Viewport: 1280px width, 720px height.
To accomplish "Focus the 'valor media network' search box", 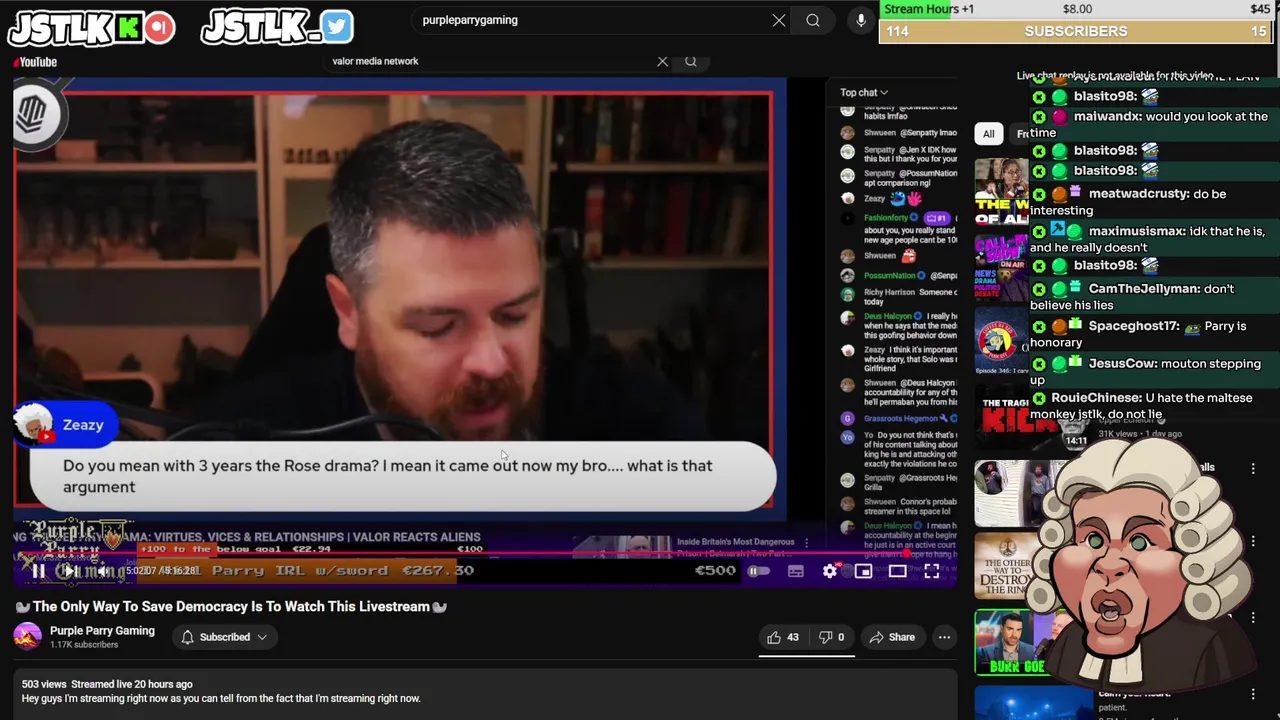I will 490,61.
